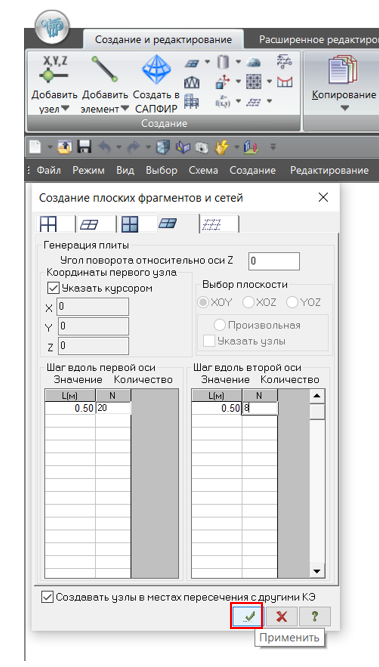
Task: Open the undo history dropdown arrow
Action: pyautogui.click(x=119, y=148)
